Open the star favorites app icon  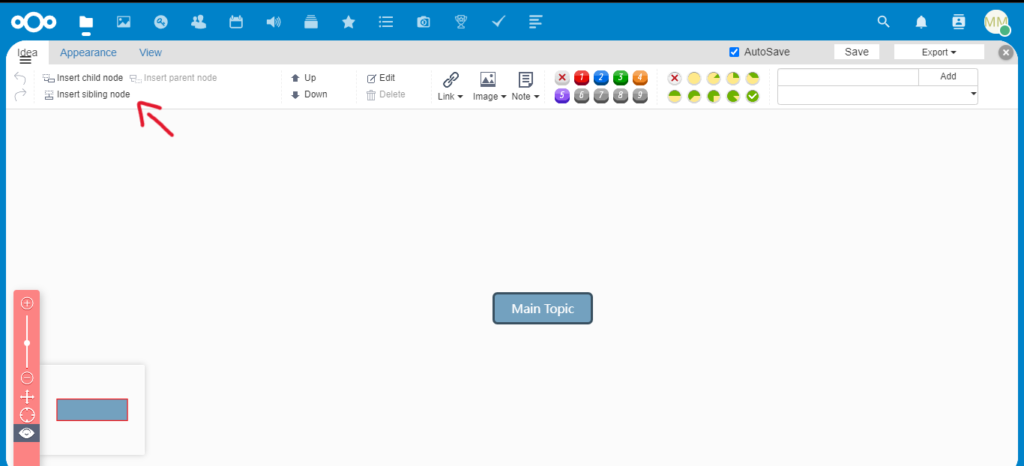coord(349,22)
